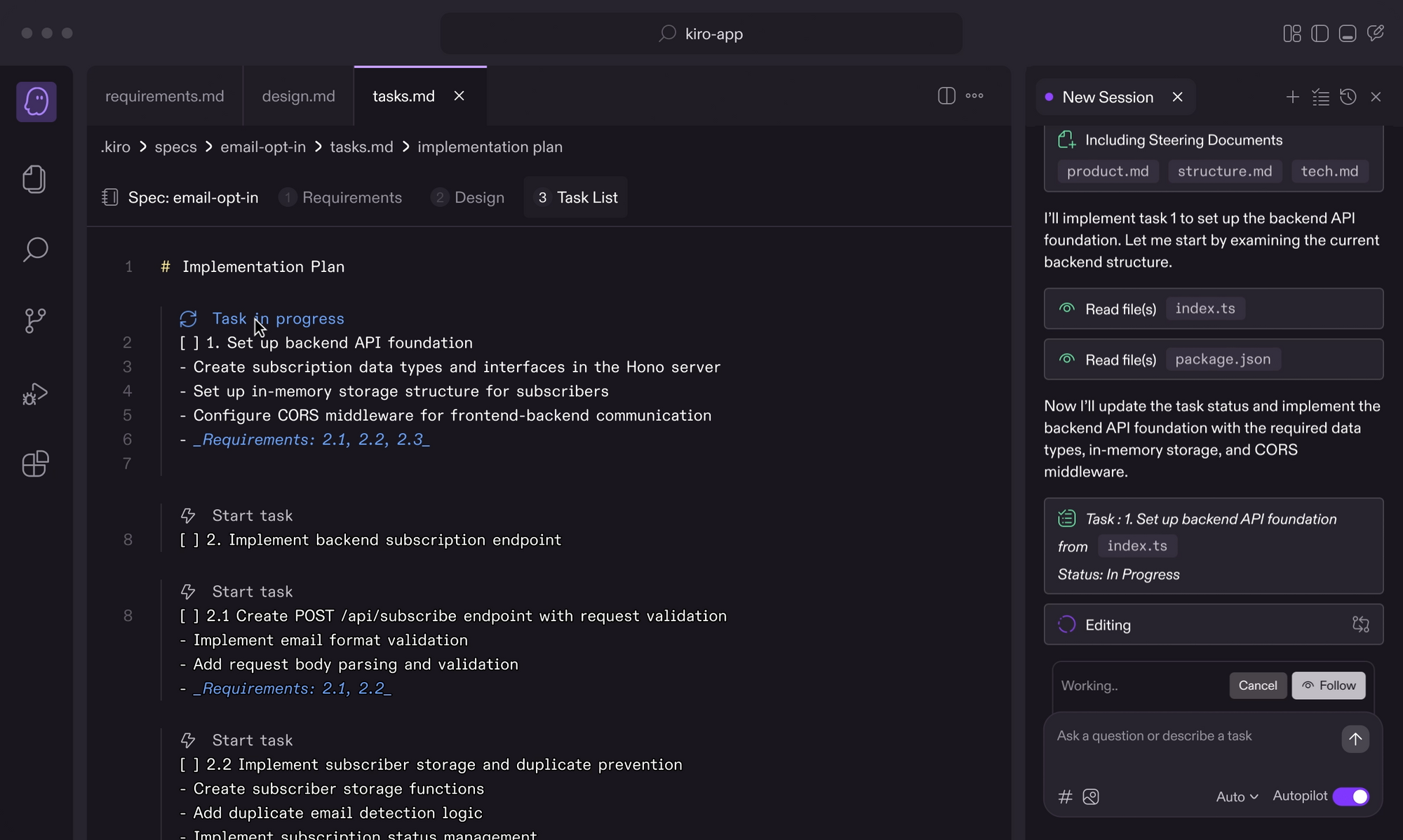Switch to the requirements.md tab
Image resolution: width=1403 pixels, height=840 pixels.
[164, 96]
